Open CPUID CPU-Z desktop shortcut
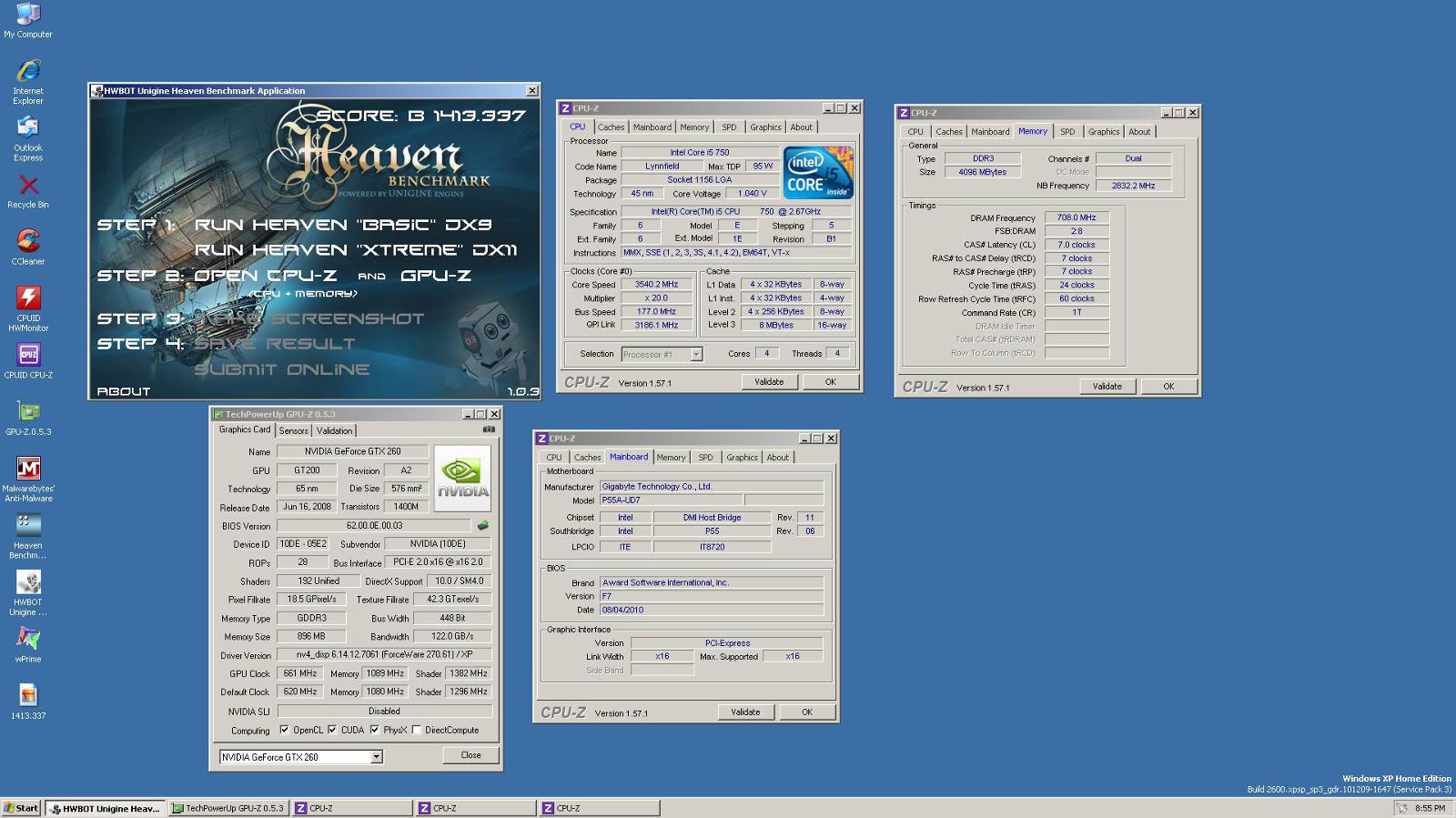1456x818 pixels. 28,361
